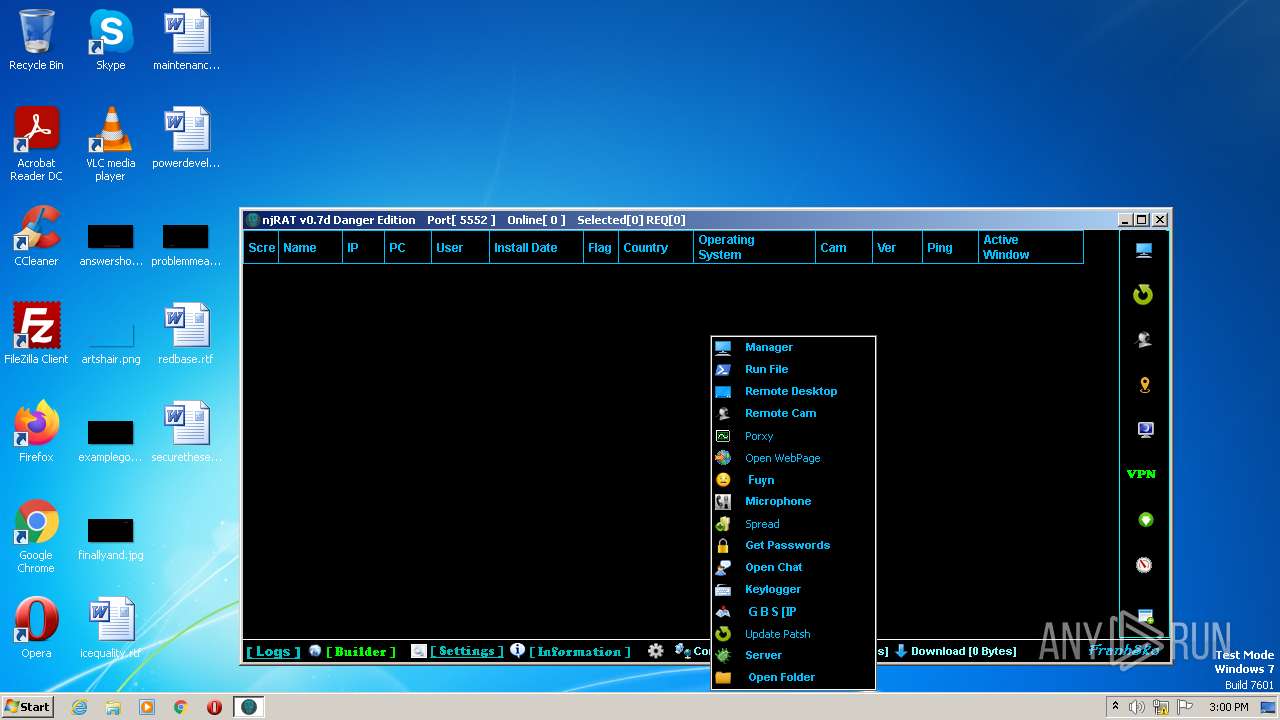Open Windows Explorer from the taskbar
Image resolution: width=1280 pixels, height=720 pixels.
(x=113, y=707)
